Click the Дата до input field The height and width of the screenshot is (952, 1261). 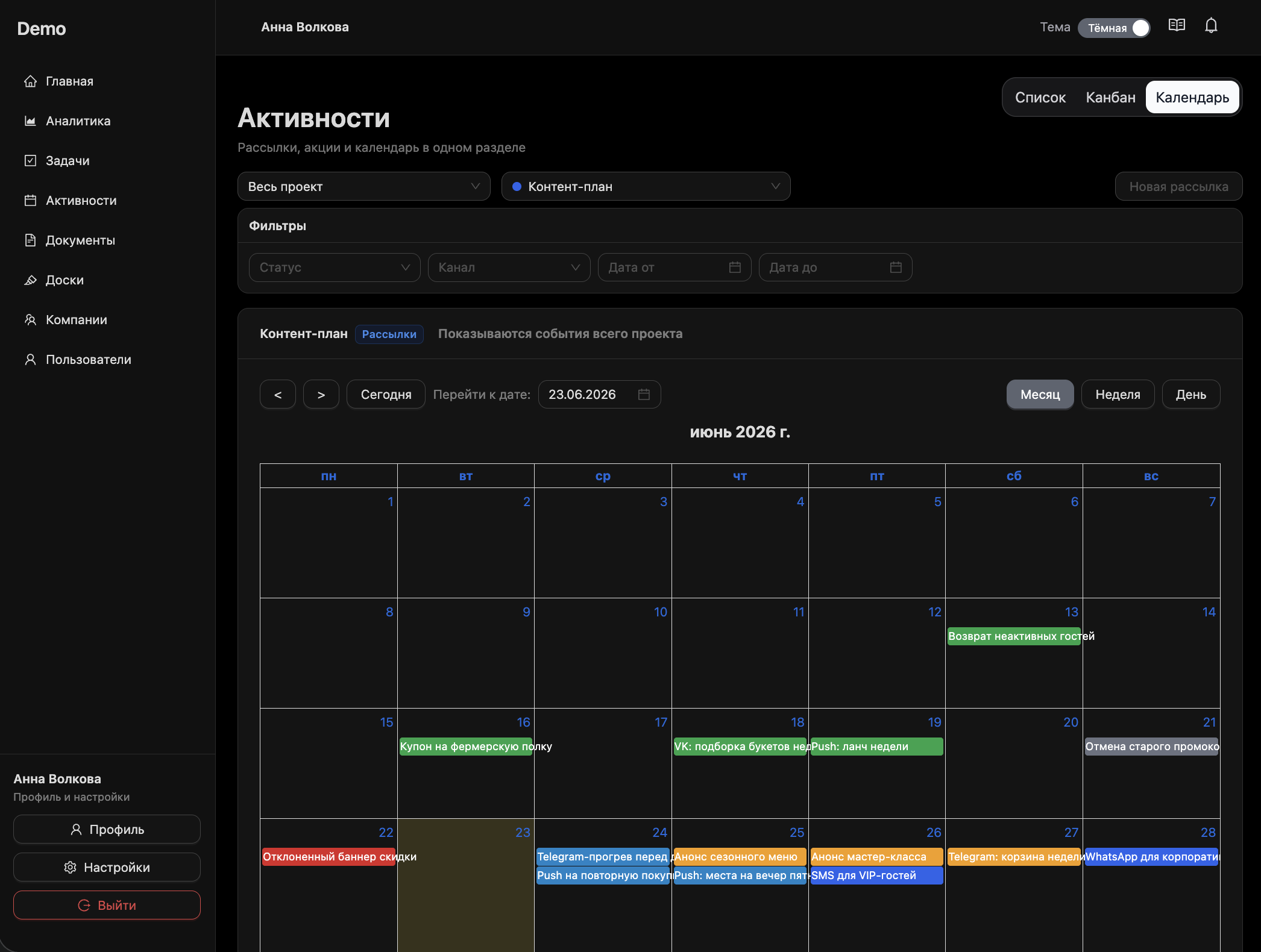coord(835,268)
